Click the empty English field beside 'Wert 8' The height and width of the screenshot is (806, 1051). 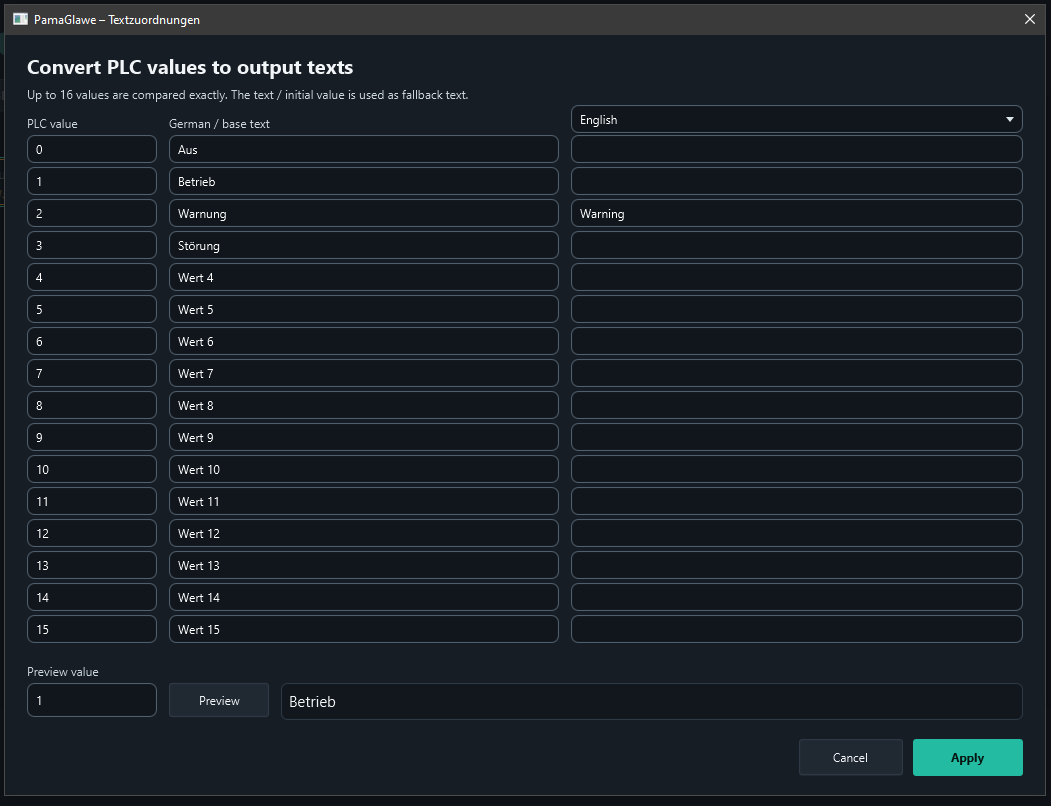point(796,405)
